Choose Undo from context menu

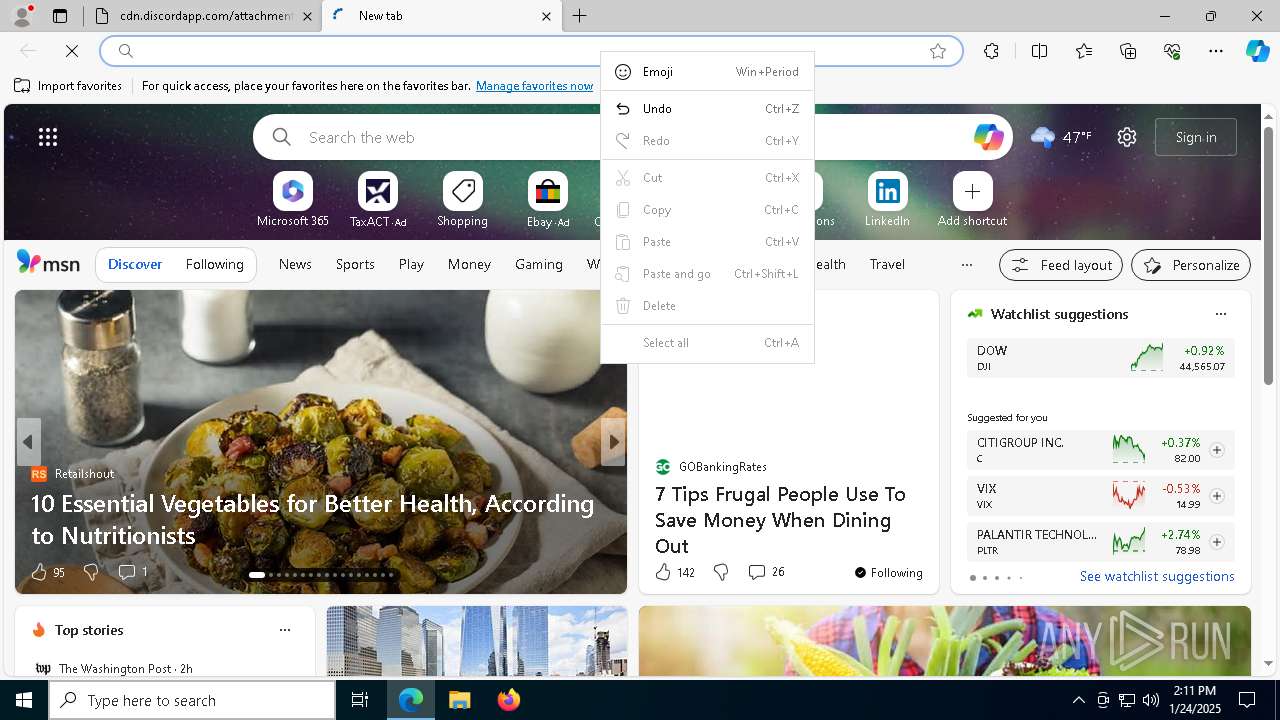(x=707, y=109)
